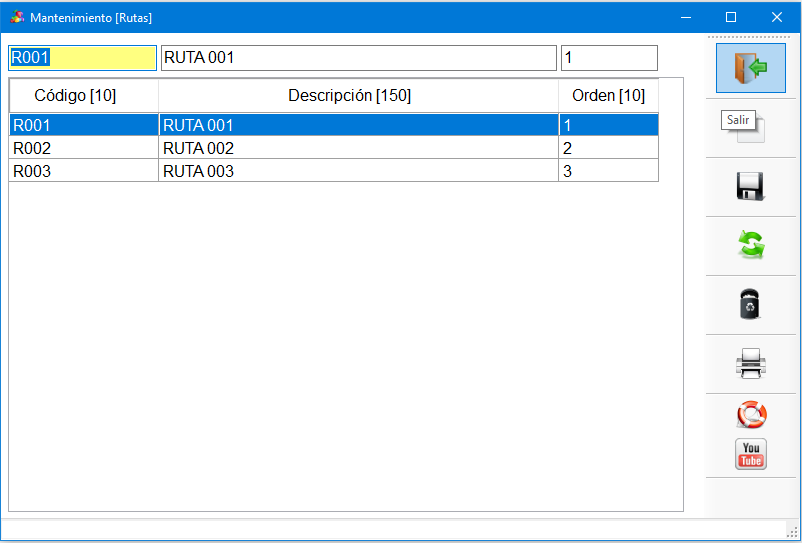This screenshot has width=802, height=543.
Task: Click the order cell of row R001
Action: 609,125
